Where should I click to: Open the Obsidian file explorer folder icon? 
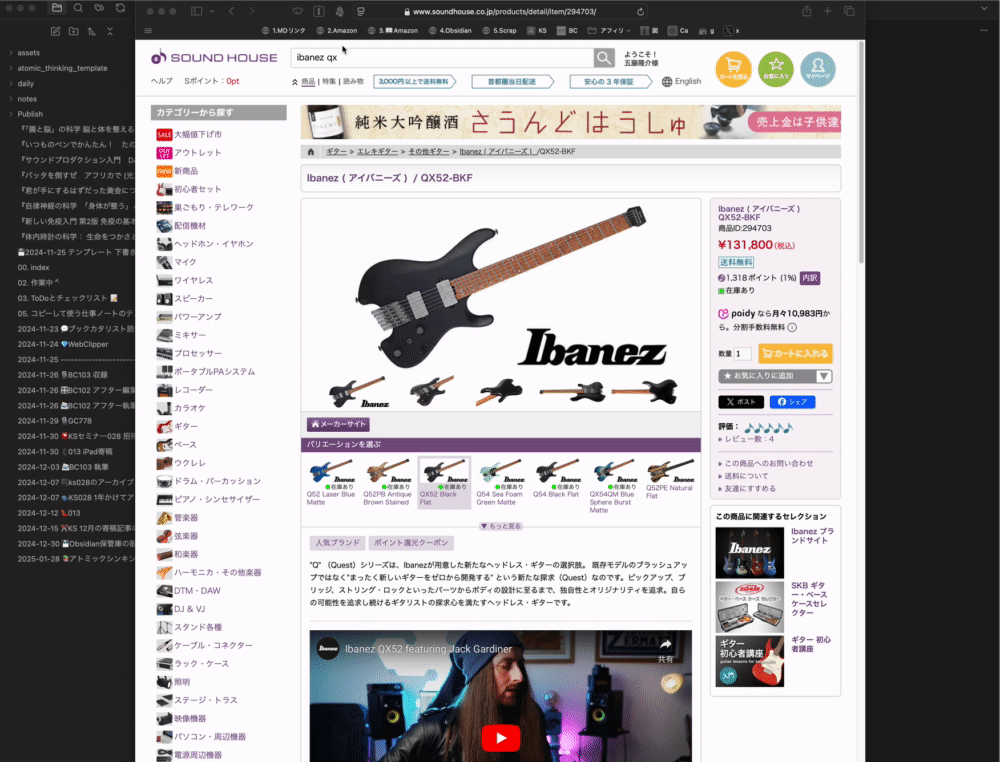coord(57,8)
